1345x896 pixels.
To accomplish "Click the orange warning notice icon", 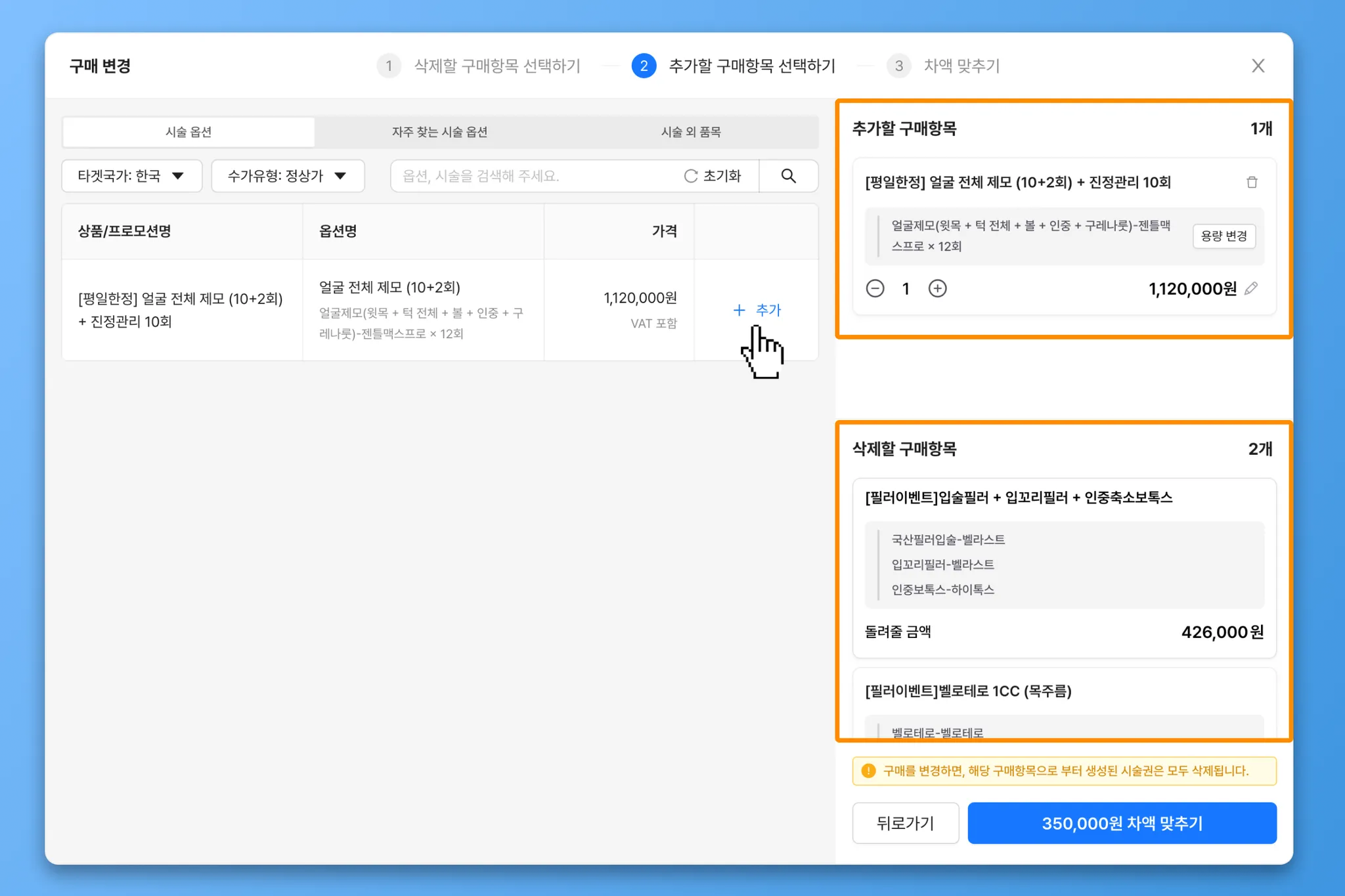I will [x=868, y=771].
